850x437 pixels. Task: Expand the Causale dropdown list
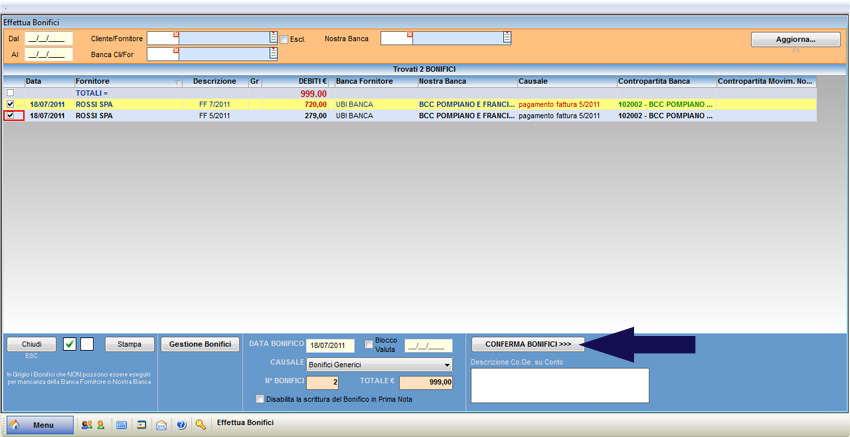pos(446,365)
